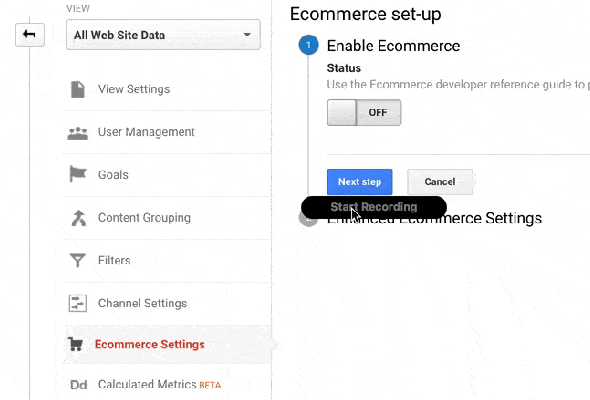Select Ecommerce Settings in sidebar
The width and height of the screenshot is (590, 400).
[x=150, y=344]
